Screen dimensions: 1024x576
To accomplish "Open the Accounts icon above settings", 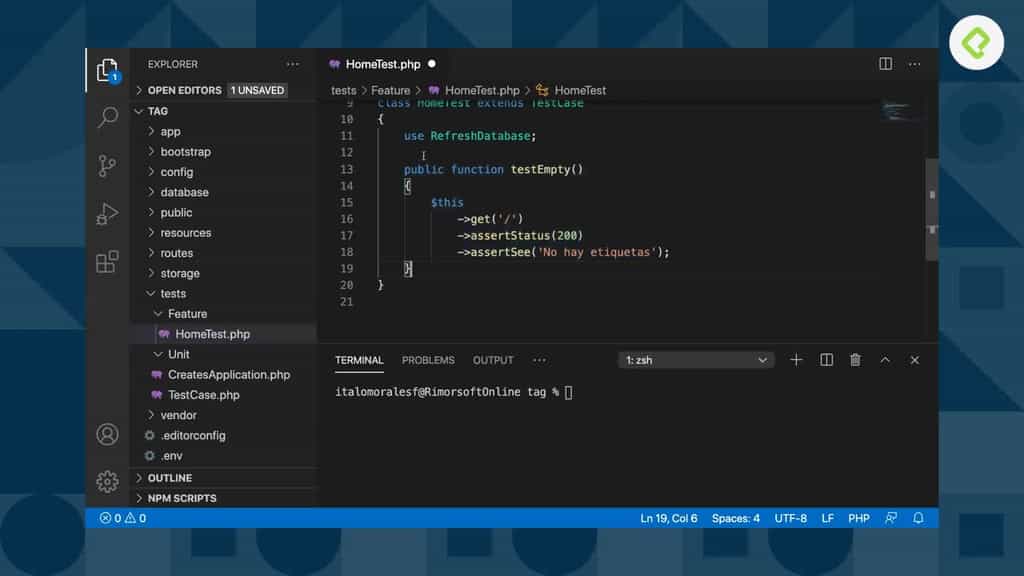I will [107, 434].
